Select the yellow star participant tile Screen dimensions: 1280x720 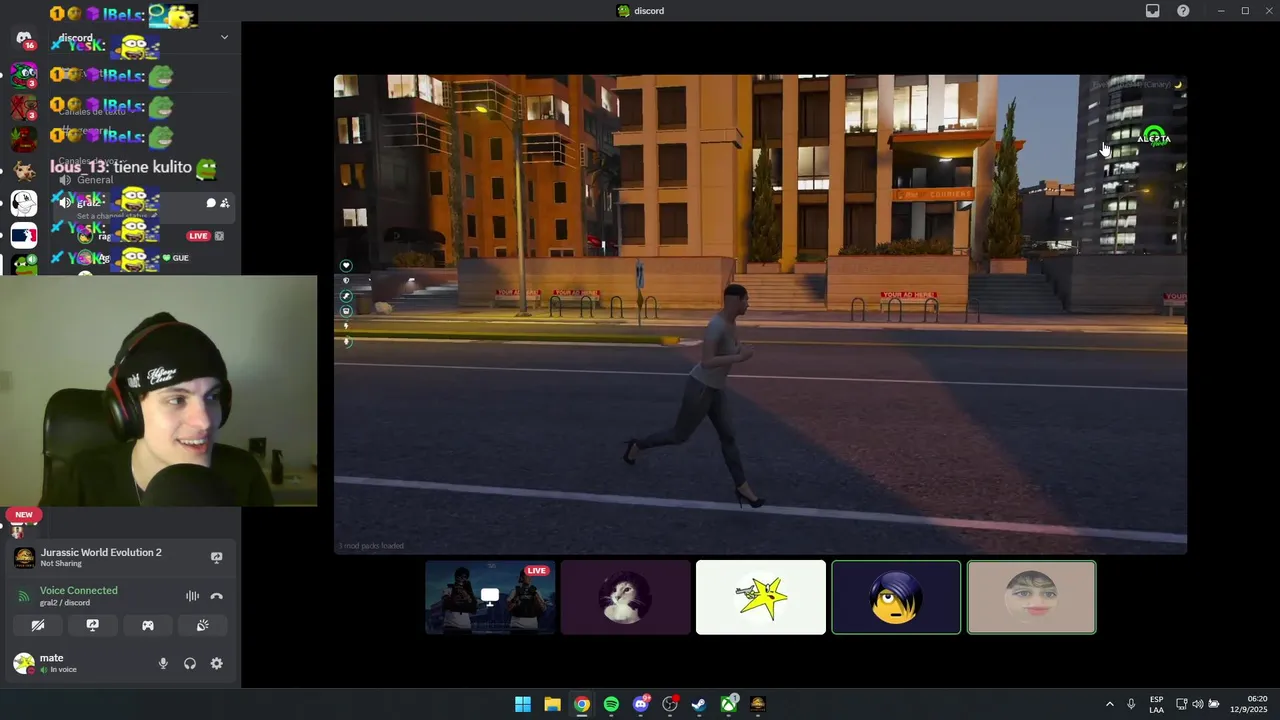pos(761,597)
